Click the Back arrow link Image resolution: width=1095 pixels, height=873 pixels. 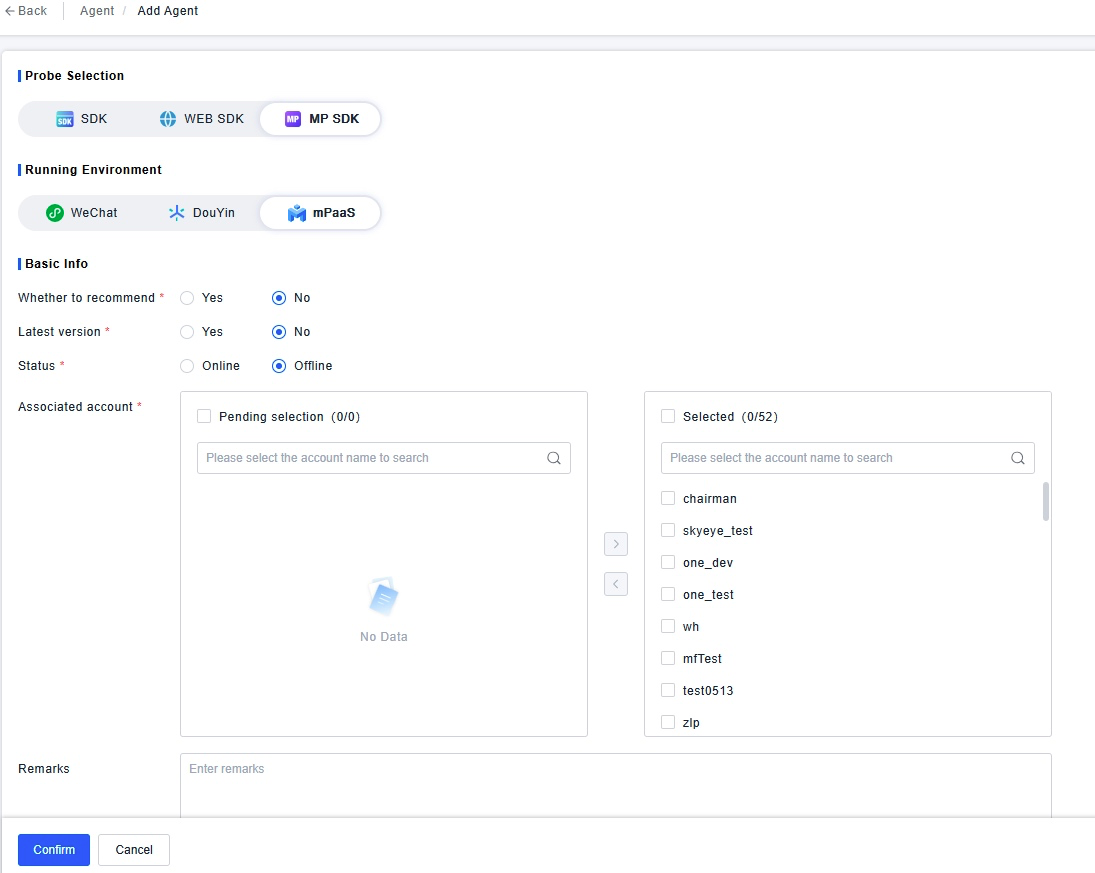click(x=26, y=11)
